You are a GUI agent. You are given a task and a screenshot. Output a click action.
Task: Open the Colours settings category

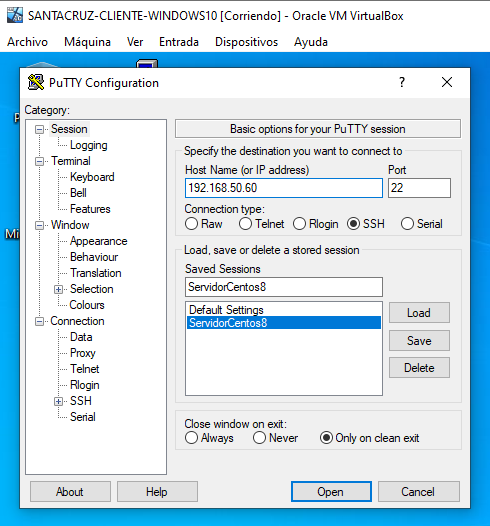coord(87,305)
